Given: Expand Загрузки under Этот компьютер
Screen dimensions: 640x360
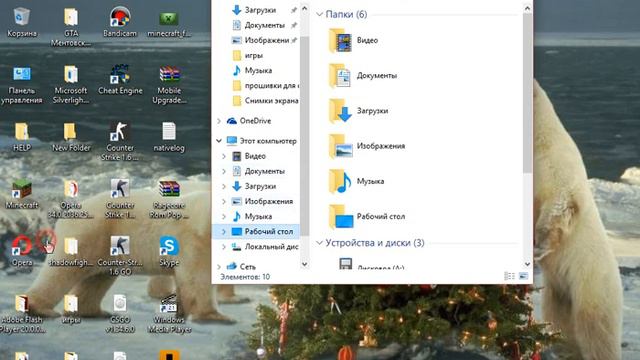Looking at the screenshot, I should tap(224, 187).
